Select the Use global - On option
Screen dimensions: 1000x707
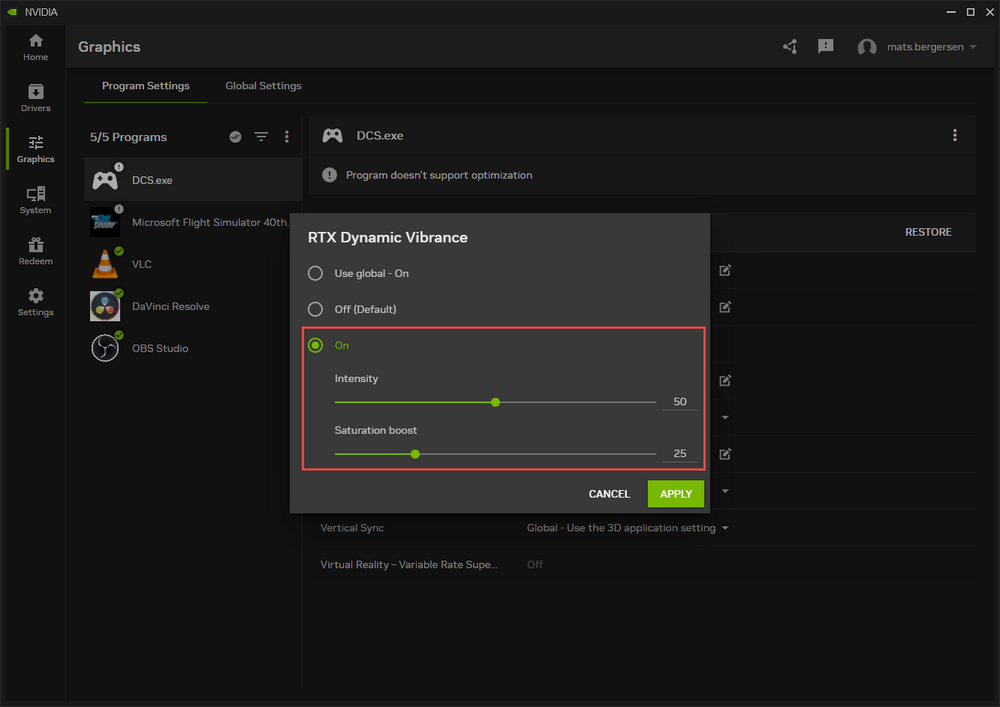(316, 273)
